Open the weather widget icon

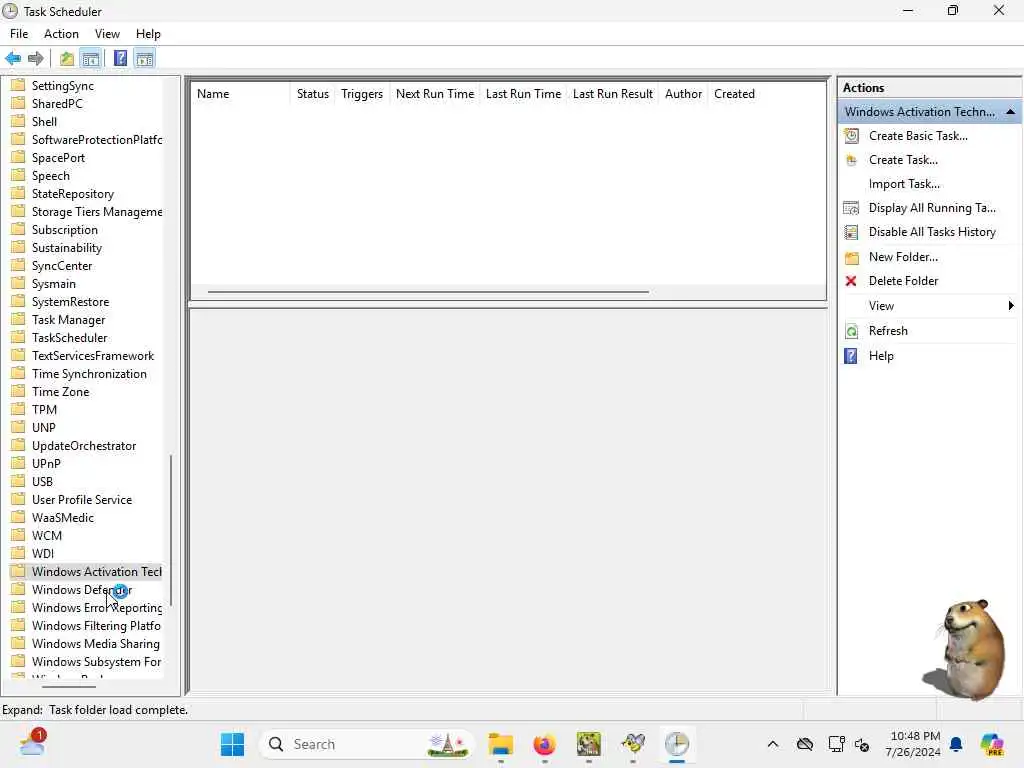point(31,743)
